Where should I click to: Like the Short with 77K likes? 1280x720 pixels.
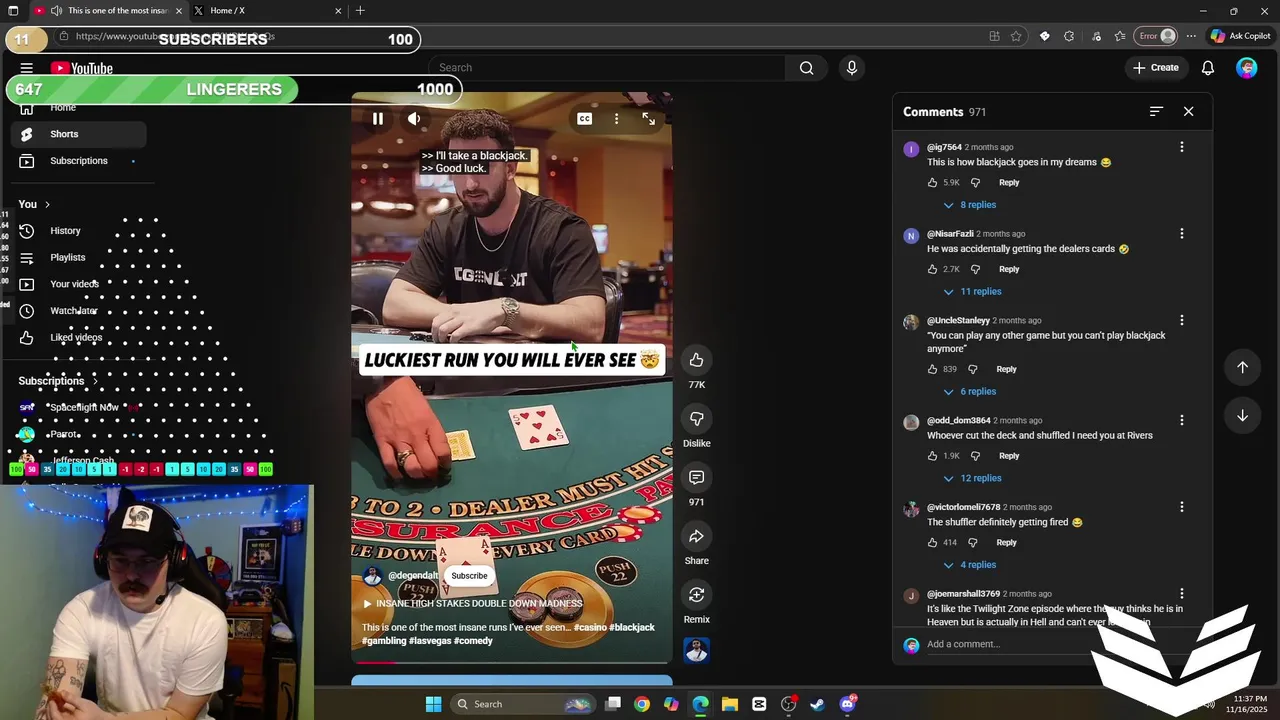pyautogui.click(x=696, y=360)
